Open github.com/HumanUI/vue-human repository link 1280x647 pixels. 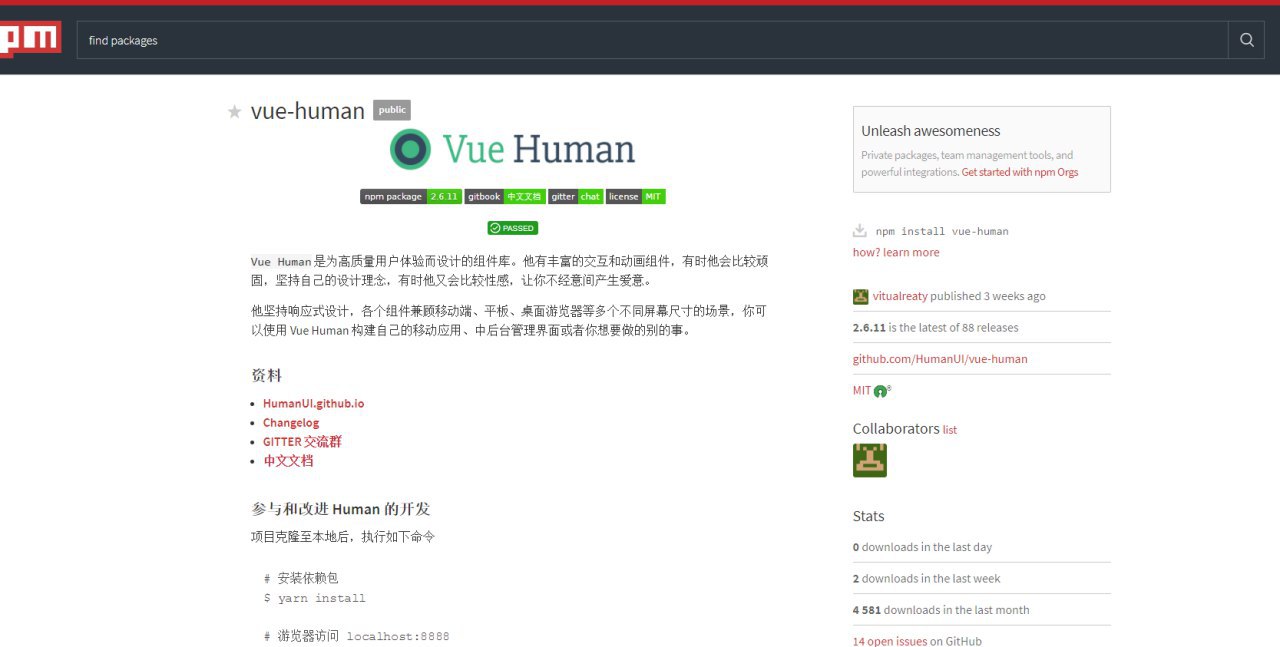pyautogui.click(x=940, y=359)
